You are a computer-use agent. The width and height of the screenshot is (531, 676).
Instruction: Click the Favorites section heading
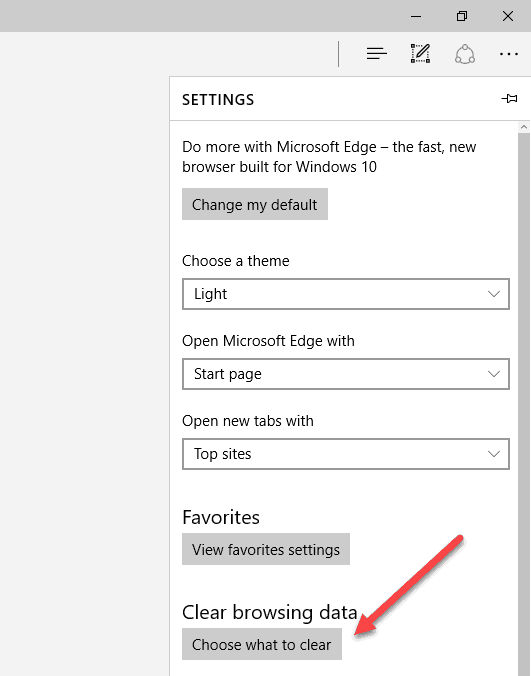pos(221,517)
